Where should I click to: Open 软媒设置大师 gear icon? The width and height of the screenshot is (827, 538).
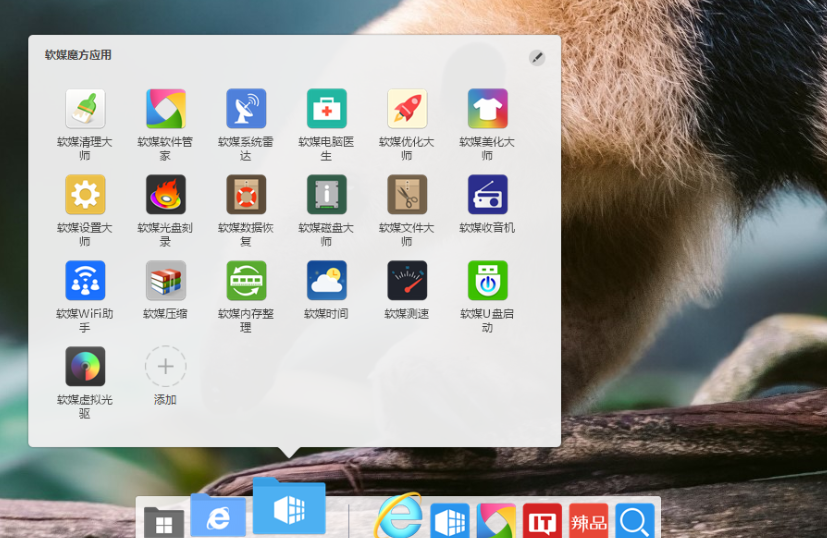[x=85, y=195]
